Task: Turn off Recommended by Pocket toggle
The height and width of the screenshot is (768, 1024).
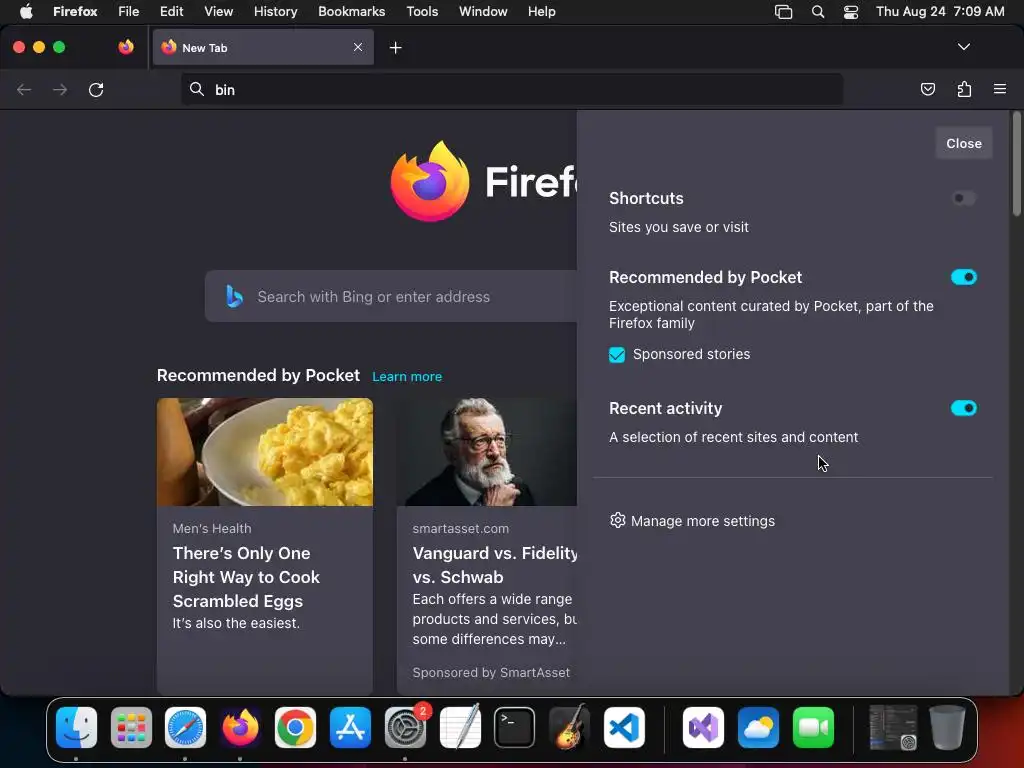Action: pos(963,277)
